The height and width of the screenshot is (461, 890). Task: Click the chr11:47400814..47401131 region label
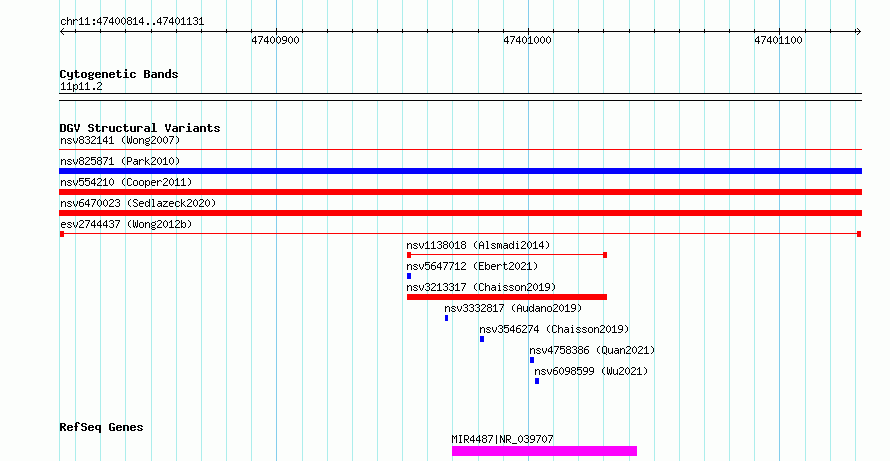pyautogui.click(x=132, y=22)
